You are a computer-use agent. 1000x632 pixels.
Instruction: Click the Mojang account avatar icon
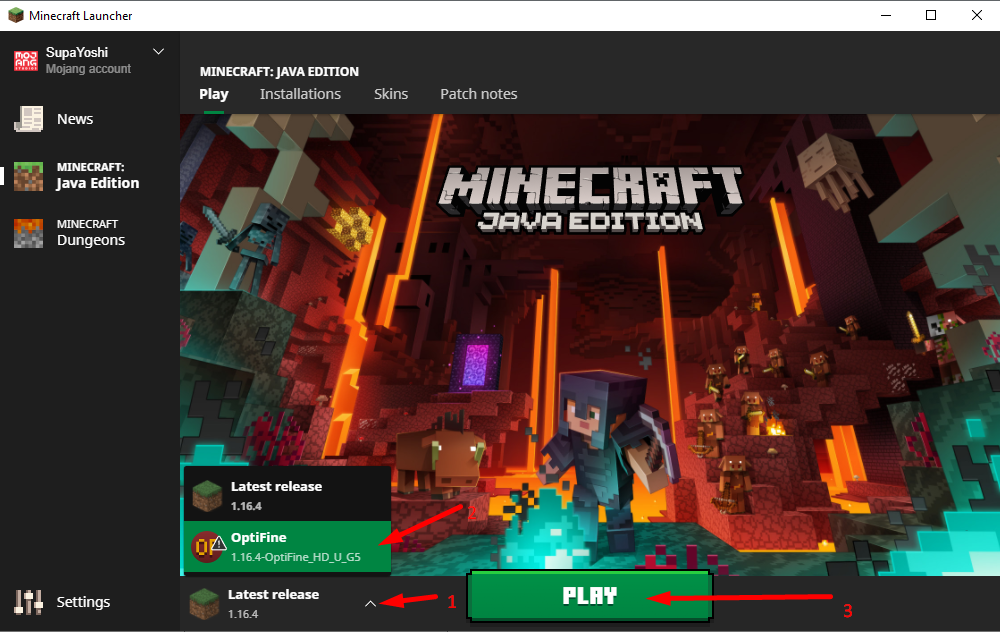tap(26, 61)
